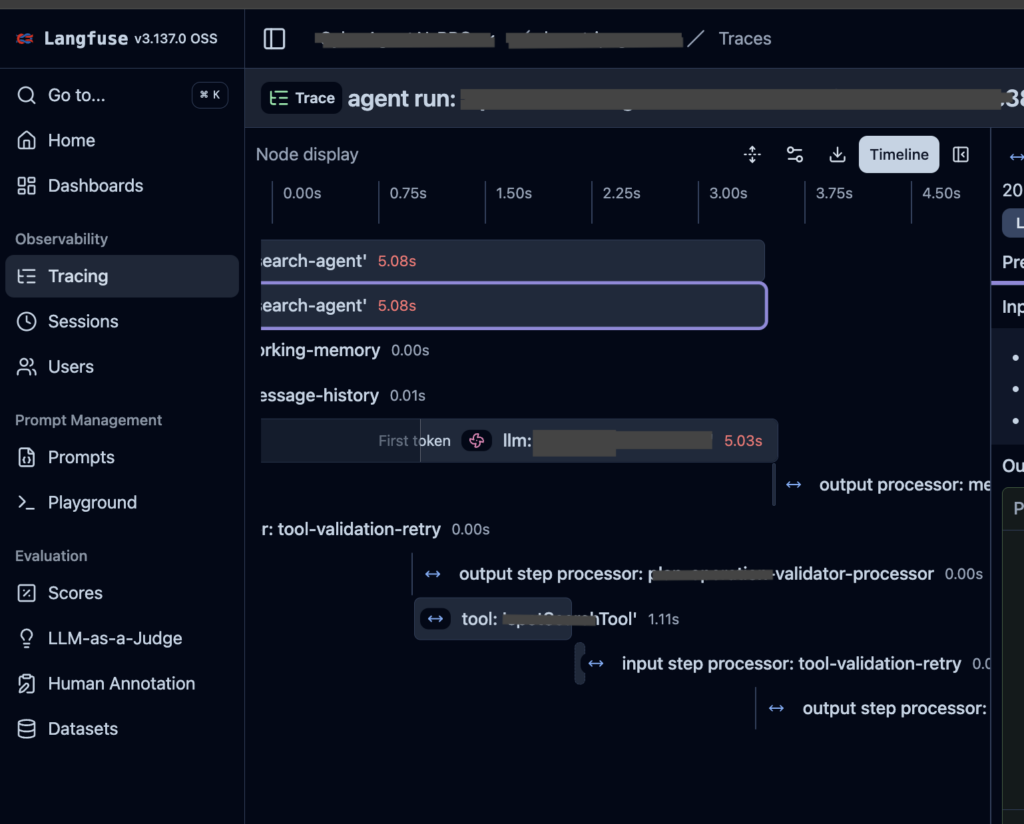Click the Datasets database icon
The width and height of the screenshot is (1024, 824).
(x=27, y=729)
